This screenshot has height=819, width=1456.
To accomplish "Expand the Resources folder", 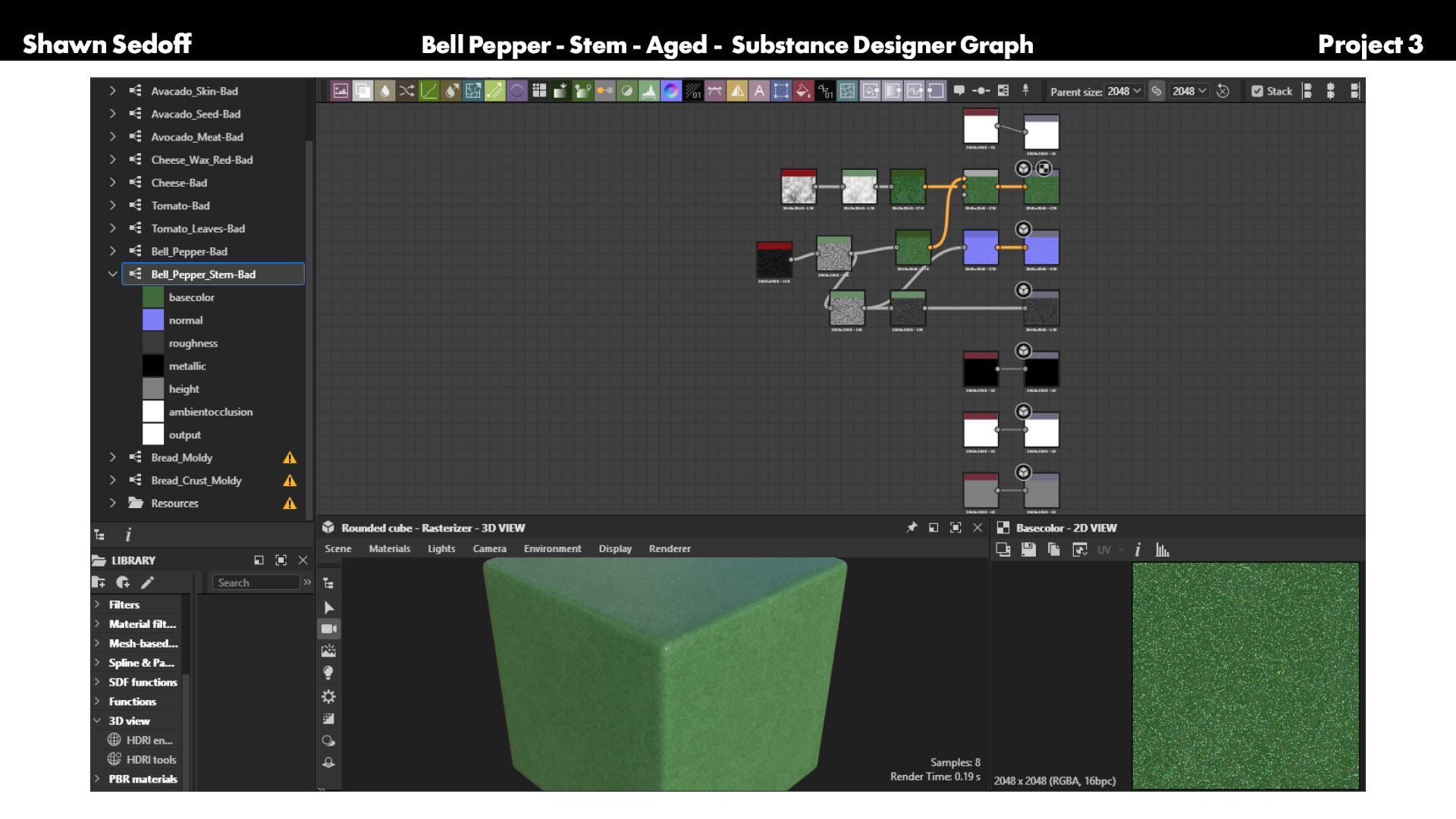I will [113, 503].
